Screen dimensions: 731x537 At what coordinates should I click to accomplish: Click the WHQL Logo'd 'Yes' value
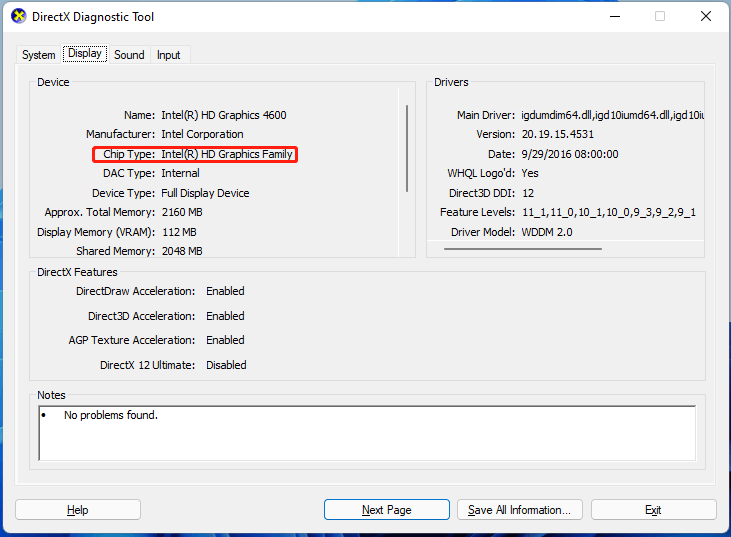[x=530, y=173]
